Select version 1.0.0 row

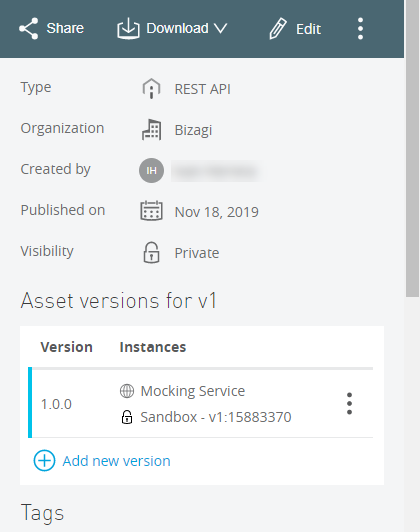201,403
